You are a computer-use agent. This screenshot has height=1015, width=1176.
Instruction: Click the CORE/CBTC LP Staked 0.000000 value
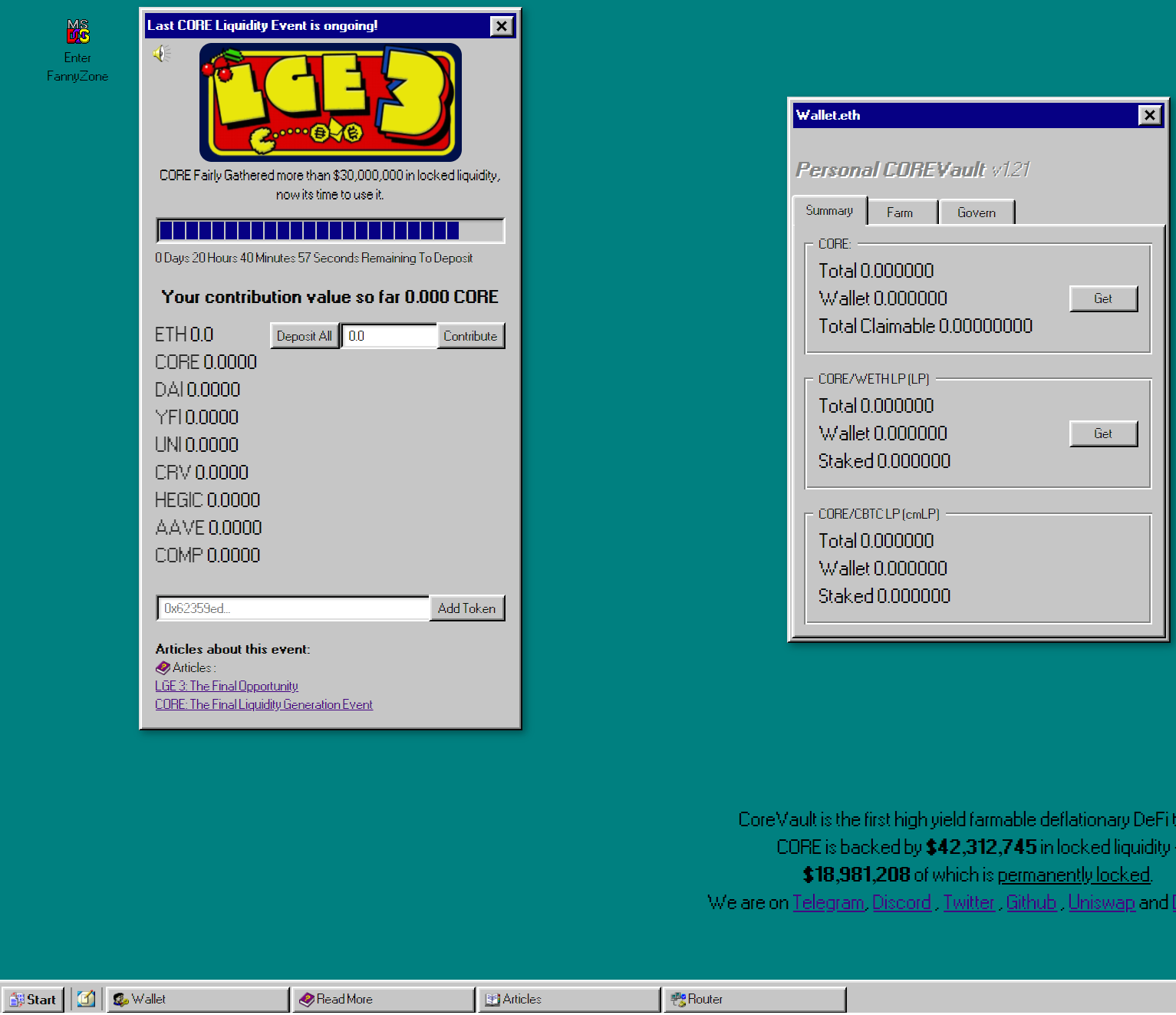(884, 596)
